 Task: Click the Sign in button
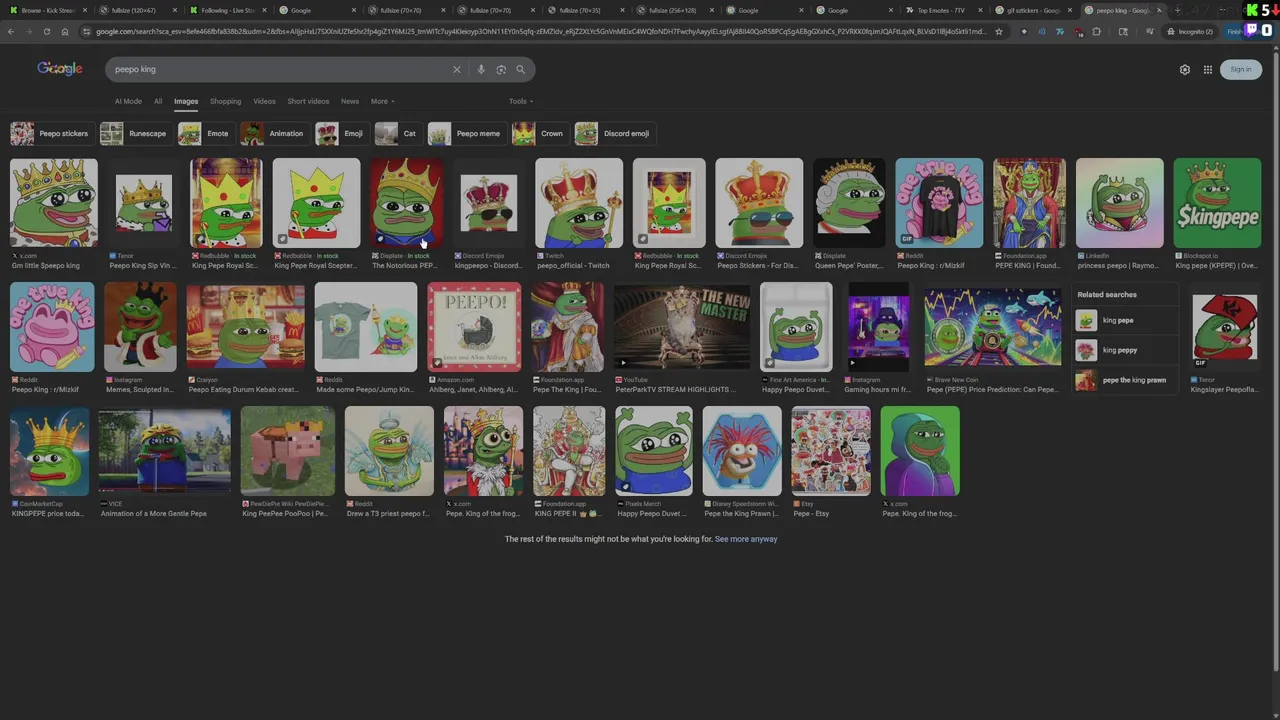pyautogui.click(x=1241, y=69)
